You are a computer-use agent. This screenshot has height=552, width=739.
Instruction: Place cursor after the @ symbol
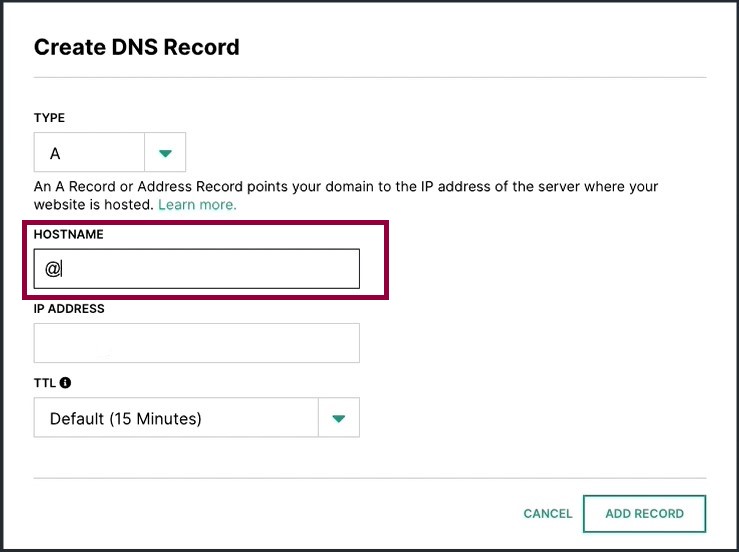[62, 269]
